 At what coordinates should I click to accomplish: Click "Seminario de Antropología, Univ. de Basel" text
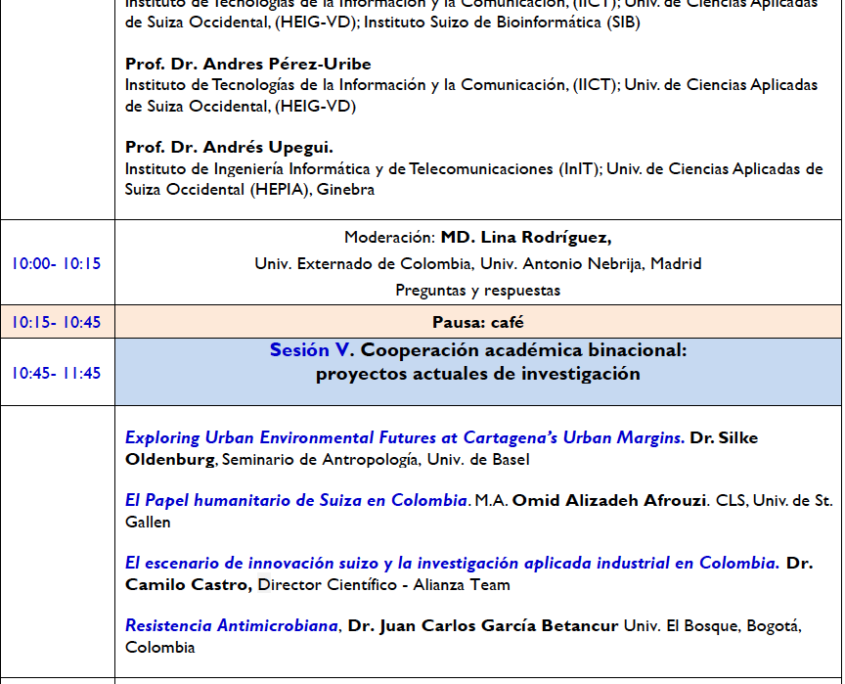point(375,460)
